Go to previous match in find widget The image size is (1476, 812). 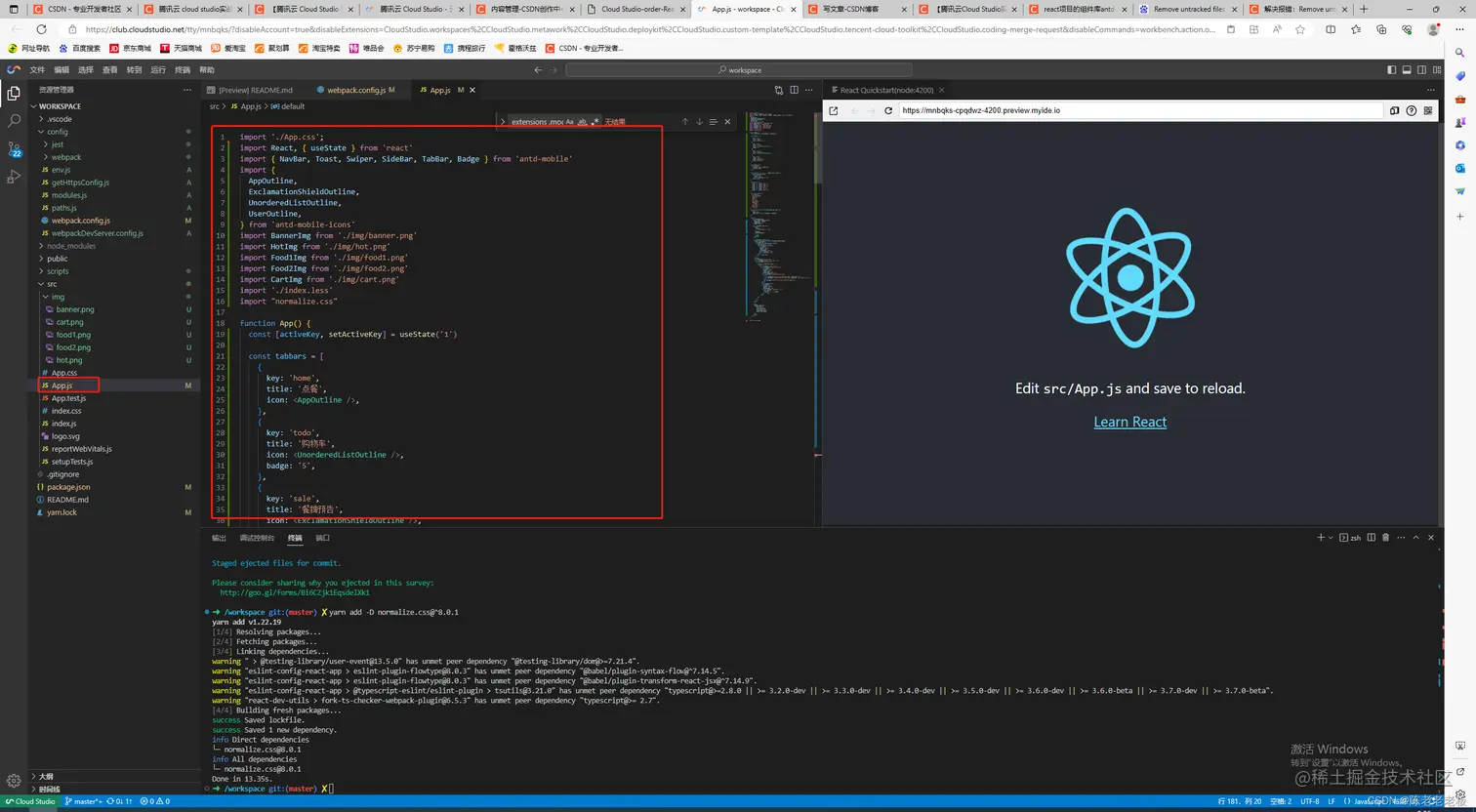685,122
